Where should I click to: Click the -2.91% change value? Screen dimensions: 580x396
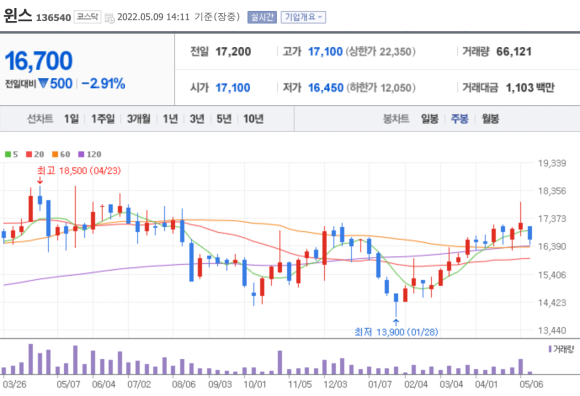(x=103, y=84)
